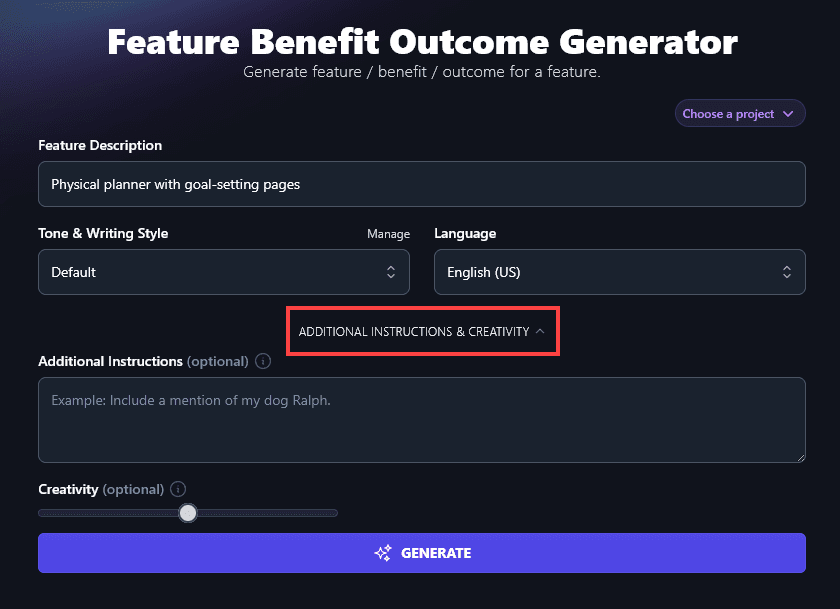Screen dimensions: 840x609
Task: Open the Choose a project dropdown
Action: point(740,113)
